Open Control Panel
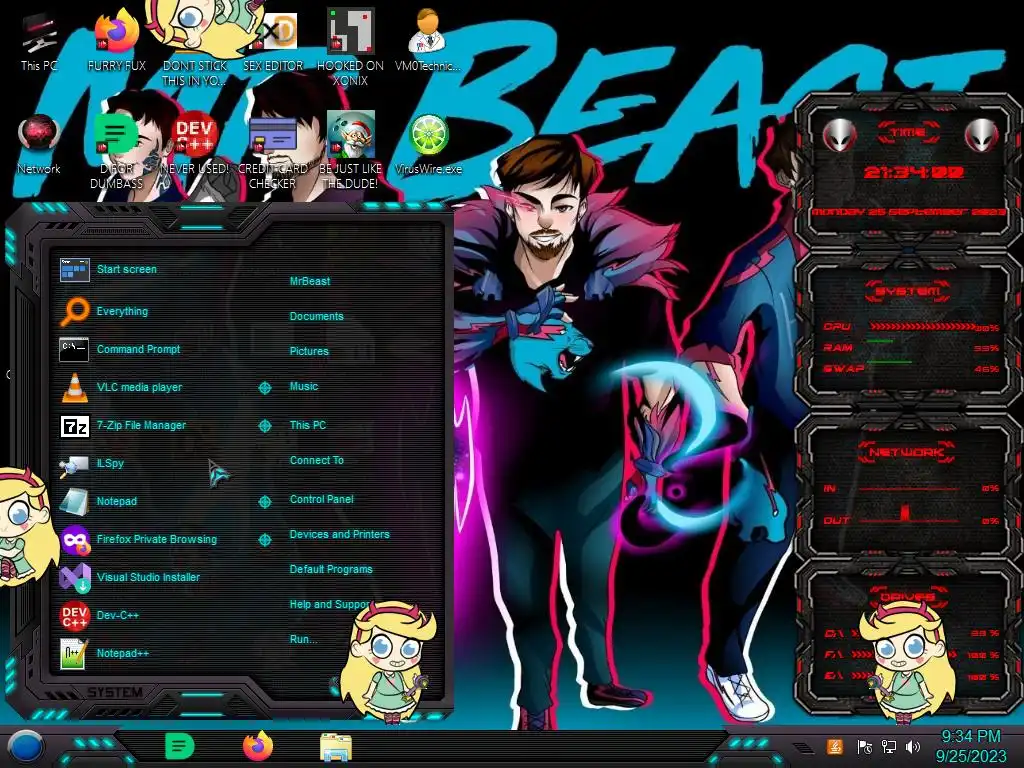The image size is (1024, 768). pyautogui.click(x=321, y=499)
